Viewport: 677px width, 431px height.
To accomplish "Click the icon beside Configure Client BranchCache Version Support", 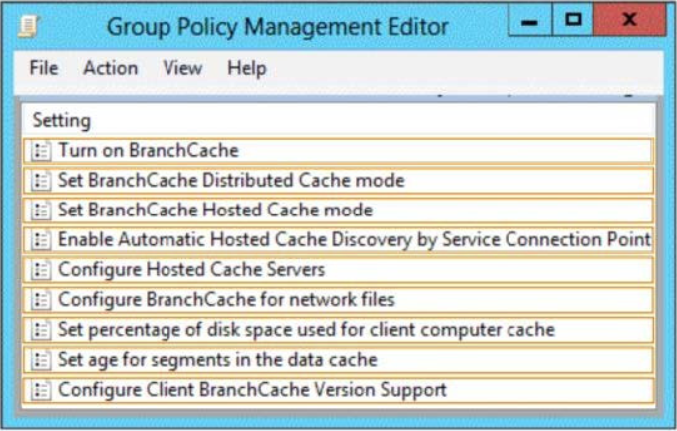I will point(41,390).
